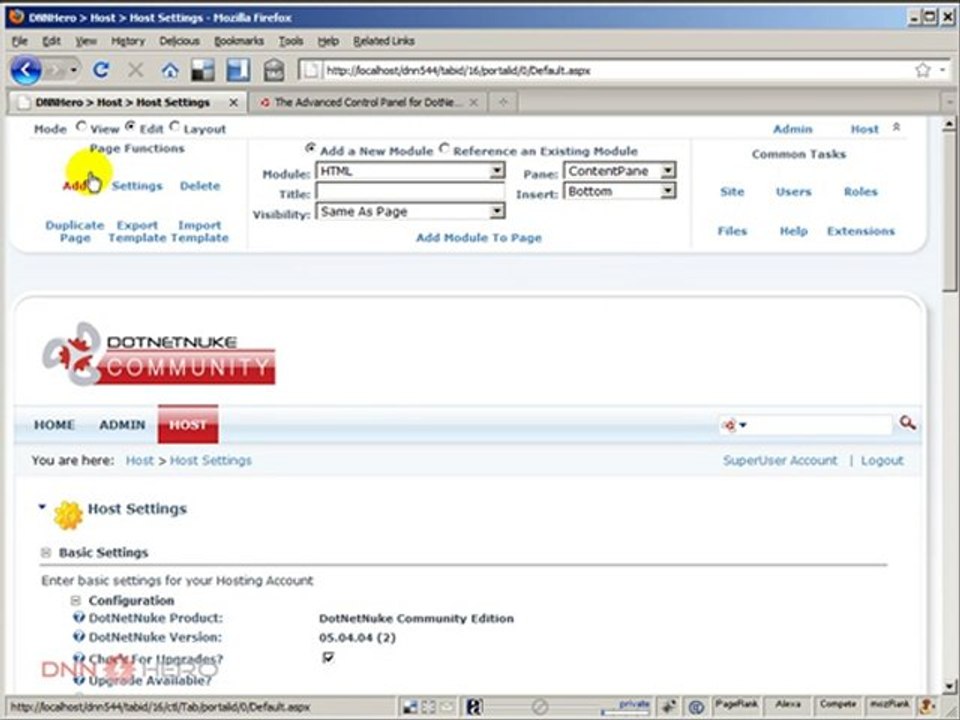Viewport: 960px width, 720px height.
Task: Open the blue bookmarks sidebar toolbar icon
Action: coord(238,70)
